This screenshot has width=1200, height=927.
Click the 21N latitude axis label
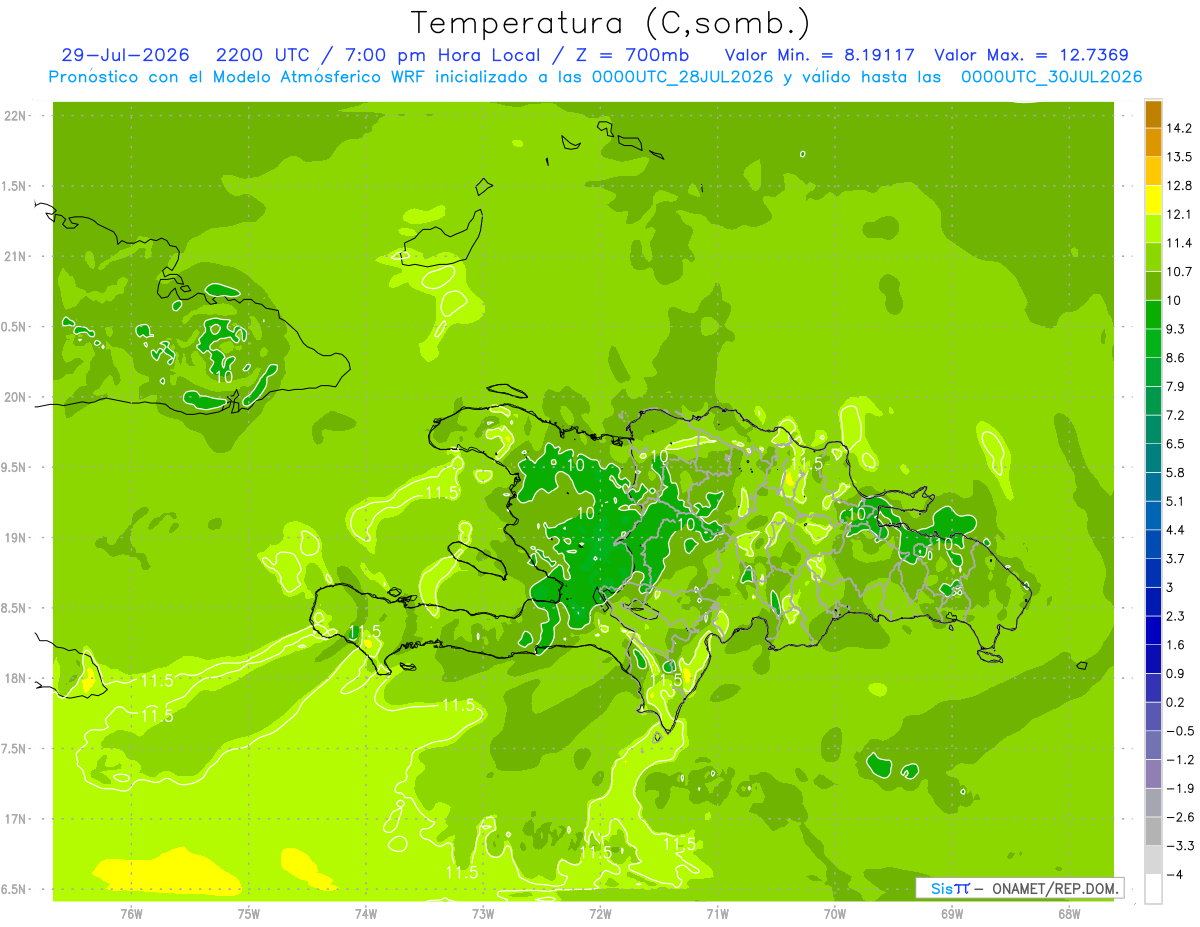[x=16, y=257]
